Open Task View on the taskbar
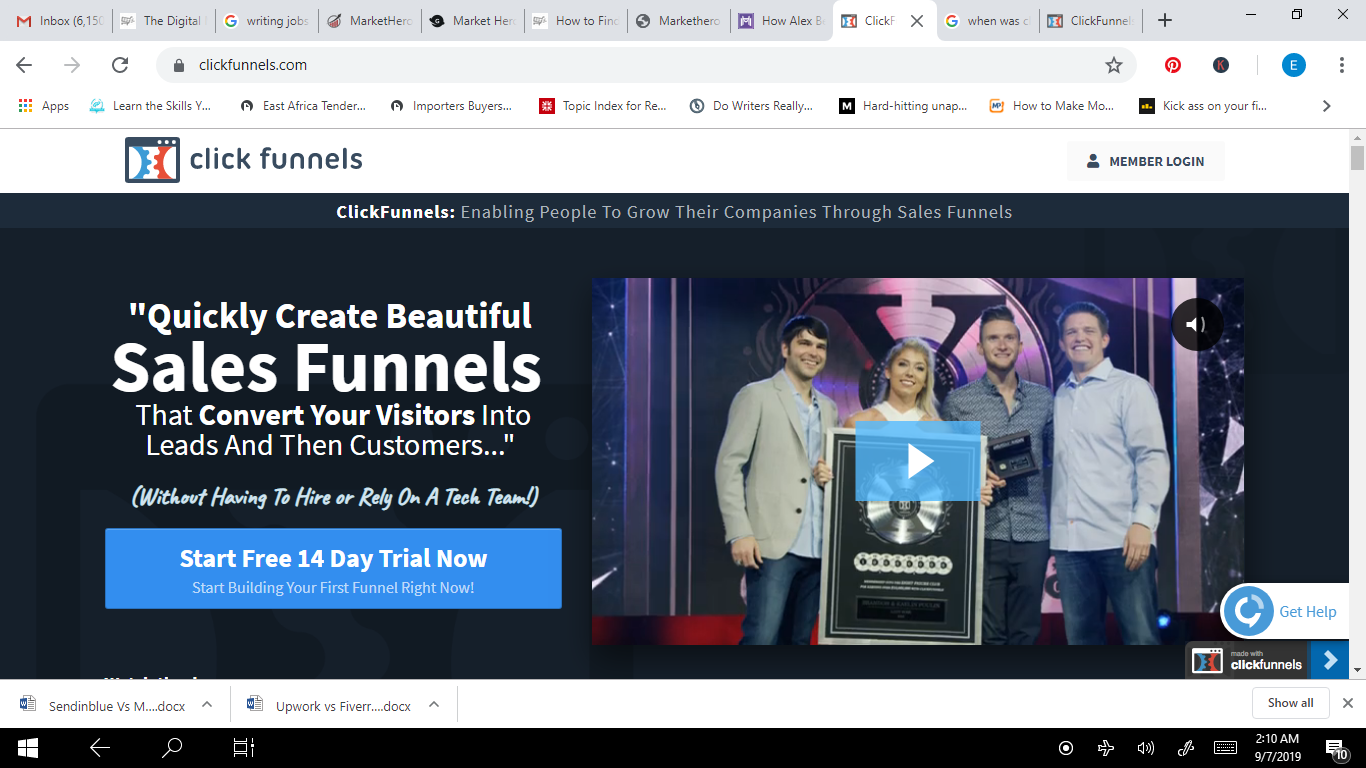Viewport: 1366px width, 768px height. (x=244, y=748)
